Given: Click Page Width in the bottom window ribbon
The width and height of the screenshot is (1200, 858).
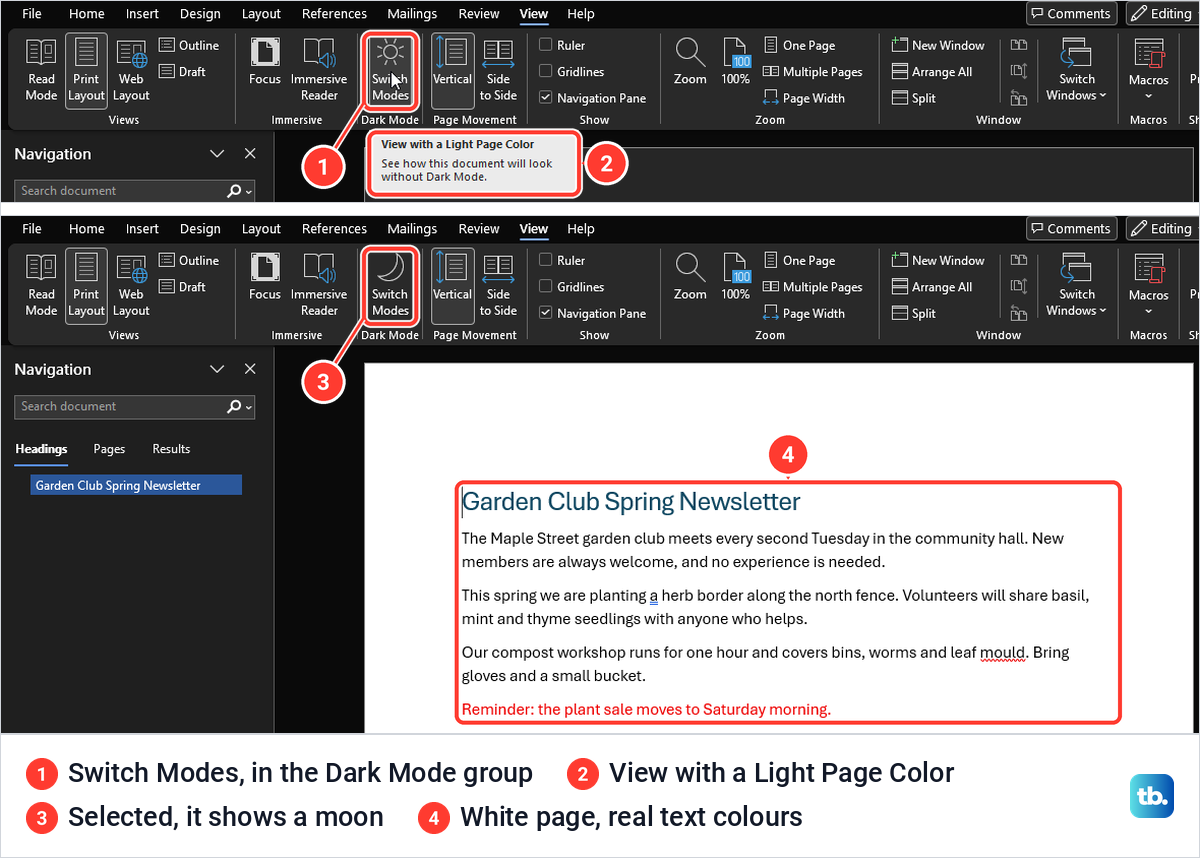Looking at the screenshot, I should (x=804, y=313).
